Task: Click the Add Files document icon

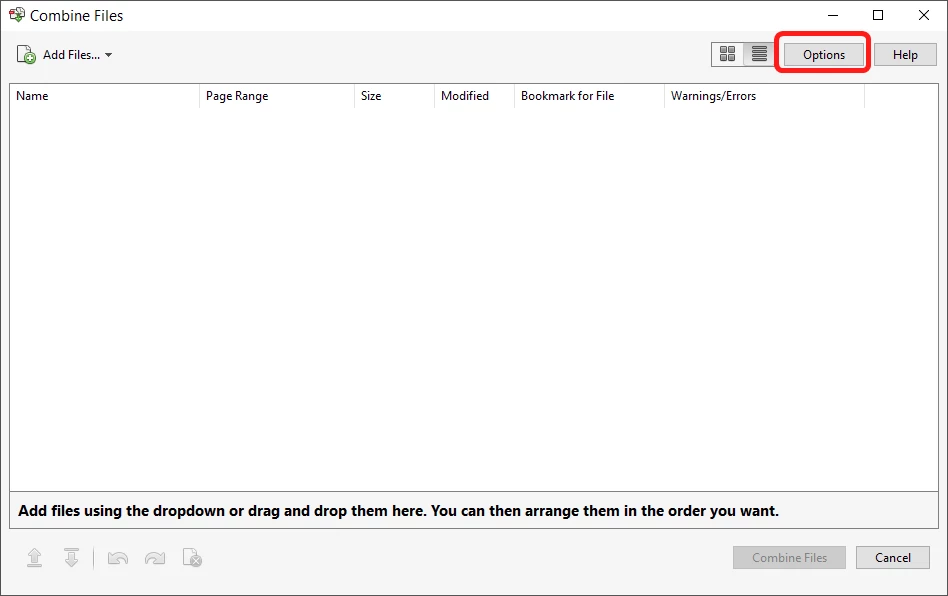Action: click(26, 54)
